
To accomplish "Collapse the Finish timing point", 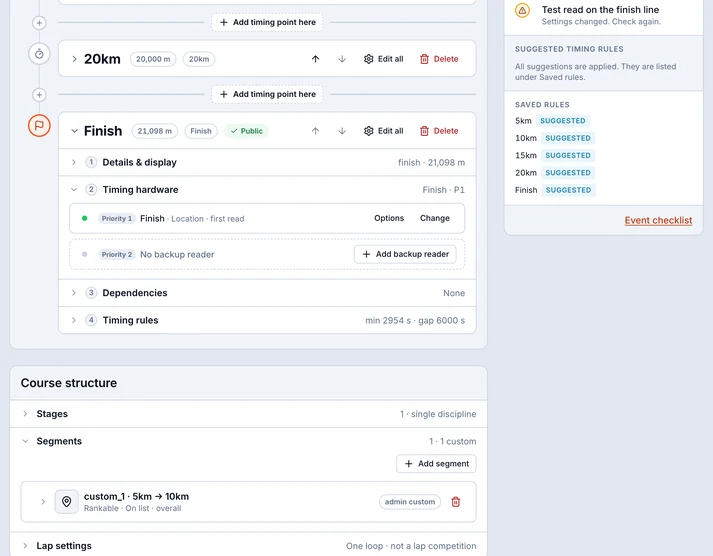I will click(x=74, y=131).
